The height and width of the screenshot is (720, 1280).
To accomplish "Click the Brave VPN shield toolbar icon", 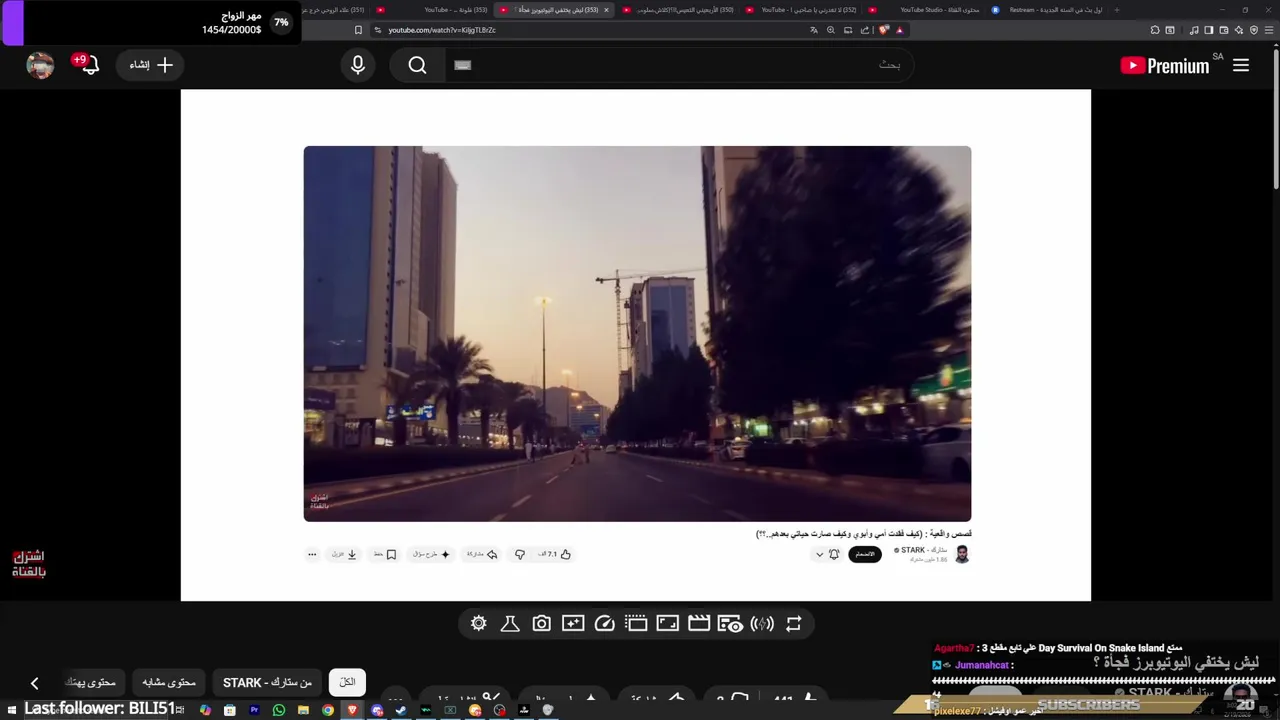I will coord(1254,30).
